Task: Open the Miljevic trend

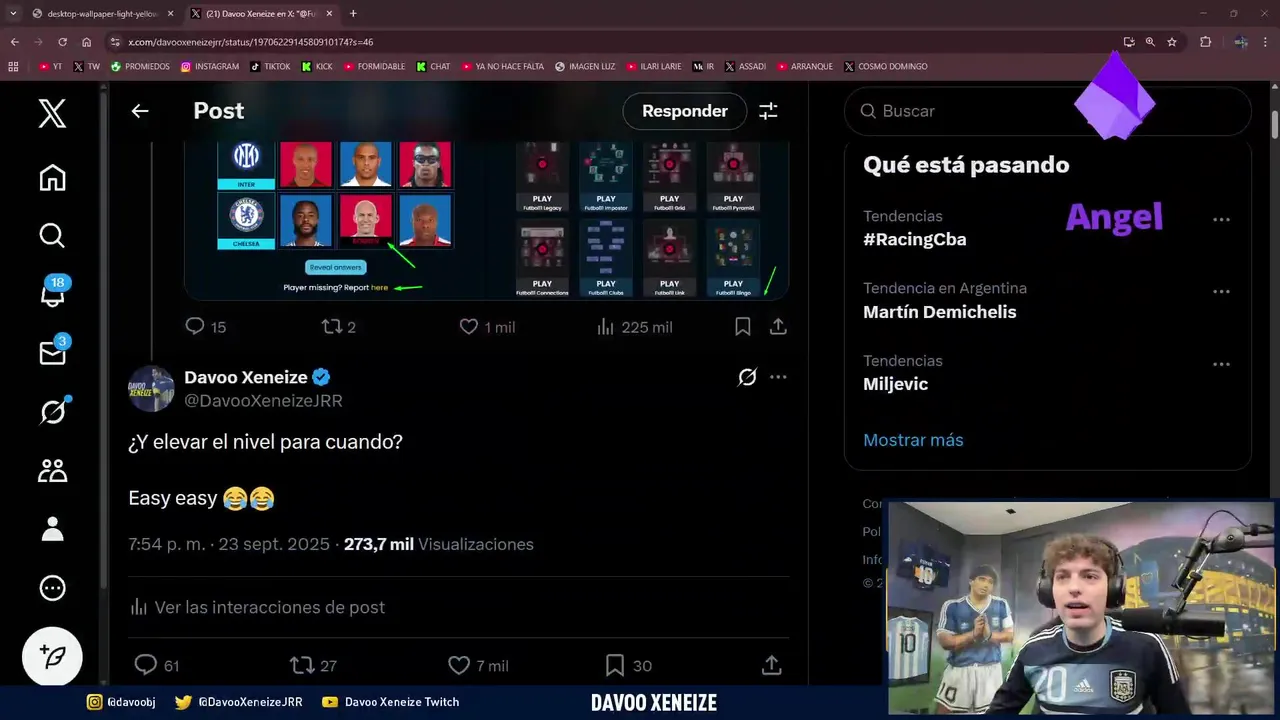Action: (896, 384)
